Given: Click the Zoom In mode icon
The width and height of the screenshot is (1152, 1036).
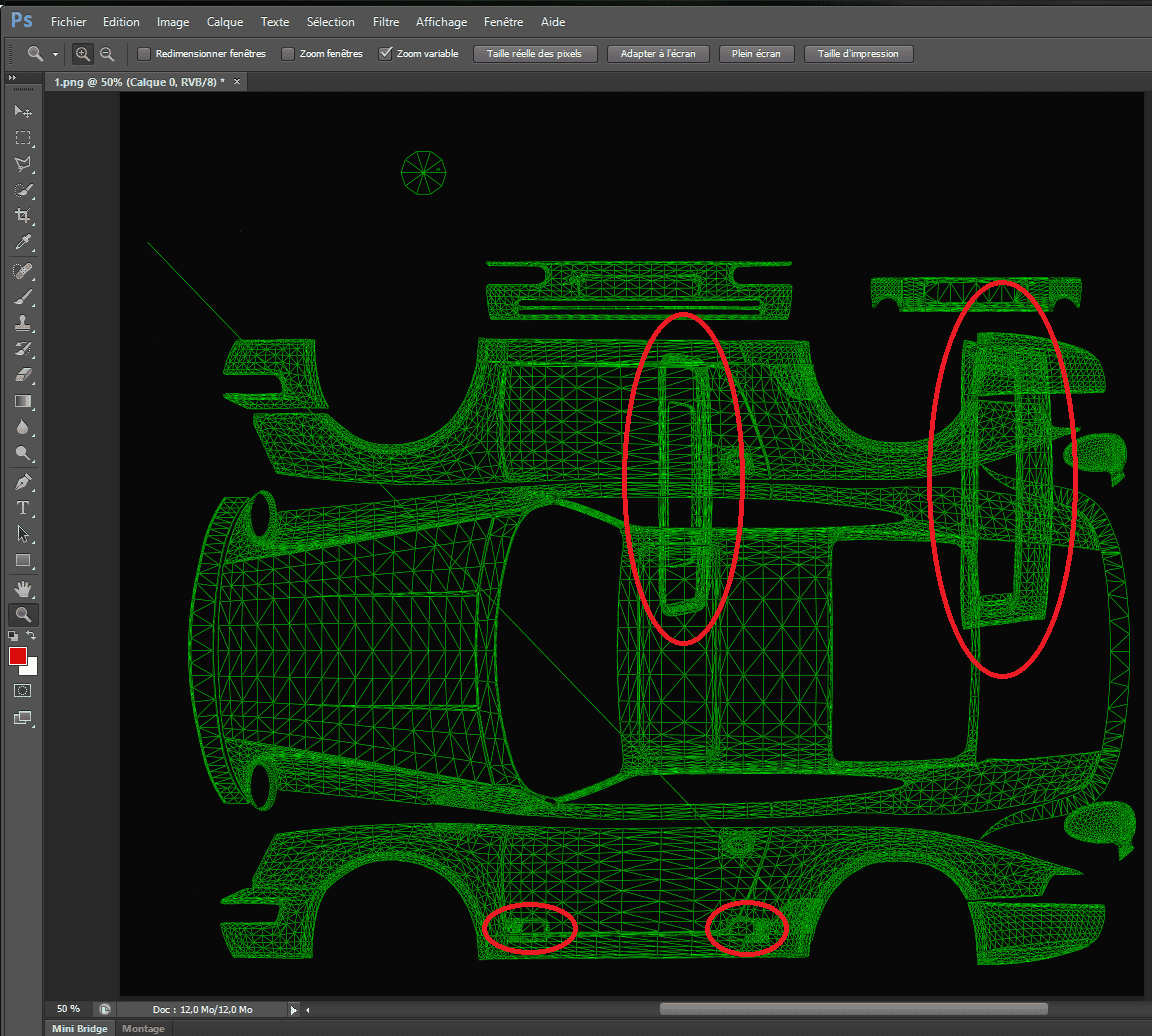Looking at the screenshot, I should pos(82,54).
